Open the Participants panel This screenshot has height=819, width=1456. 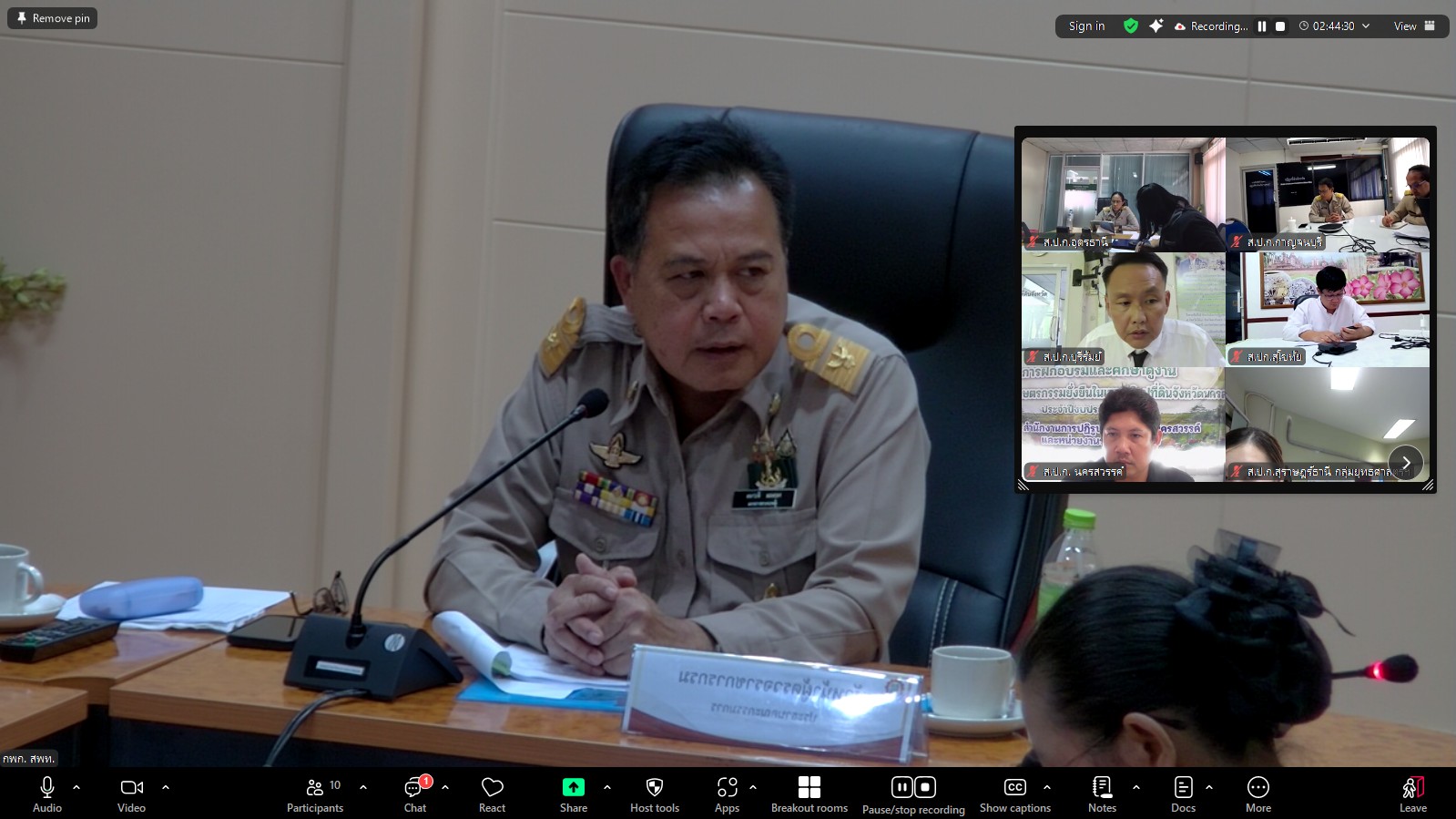[315, 793]
